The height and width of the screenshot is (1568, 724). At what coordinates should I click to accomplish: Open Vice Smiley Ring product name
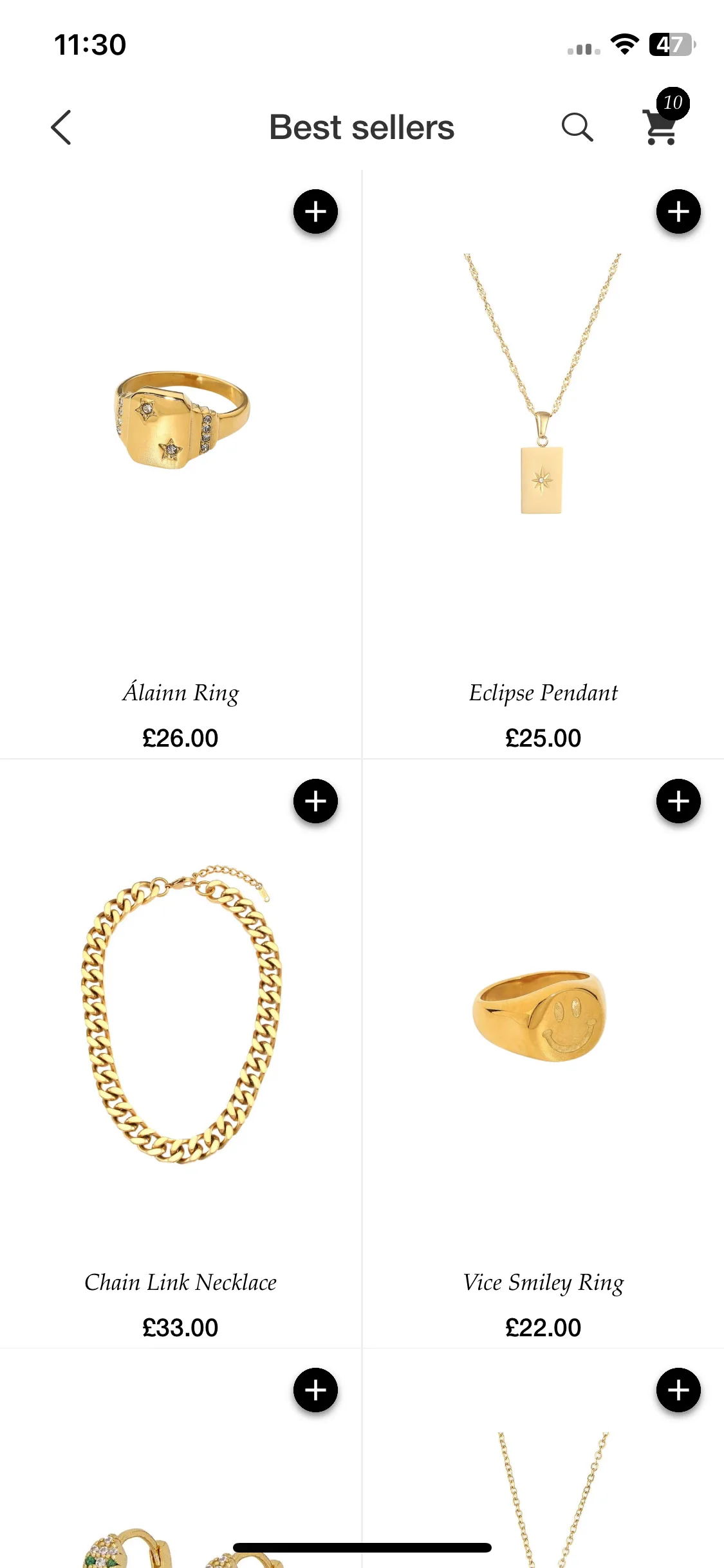pyautogui.click(x=543, y=1282)
